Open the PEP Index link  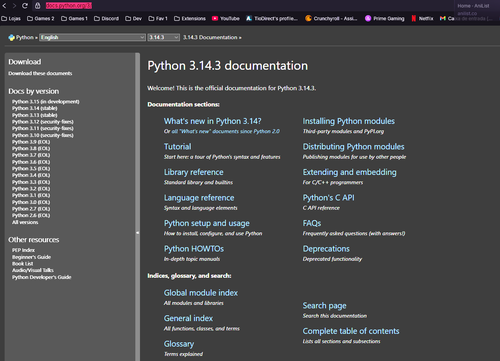coord(23,250)
